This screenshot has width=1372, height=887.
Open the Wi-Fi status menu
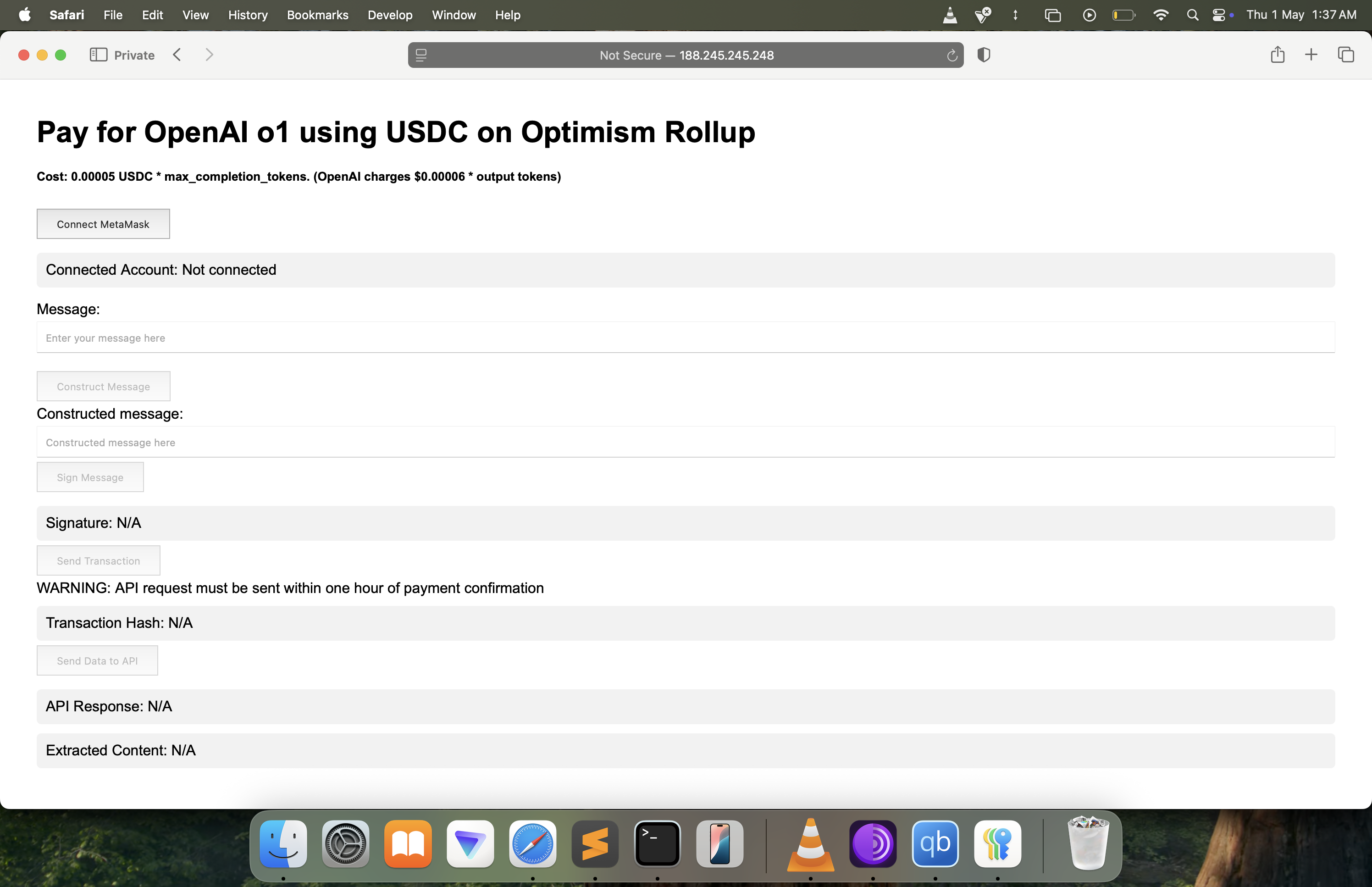click(1161, 15)
